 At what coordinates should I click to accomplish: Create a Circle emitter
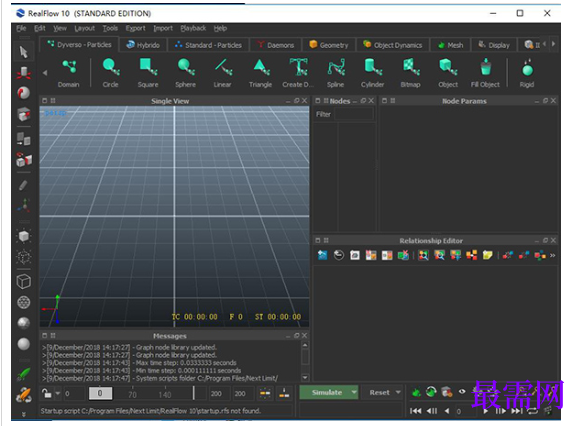110,73
